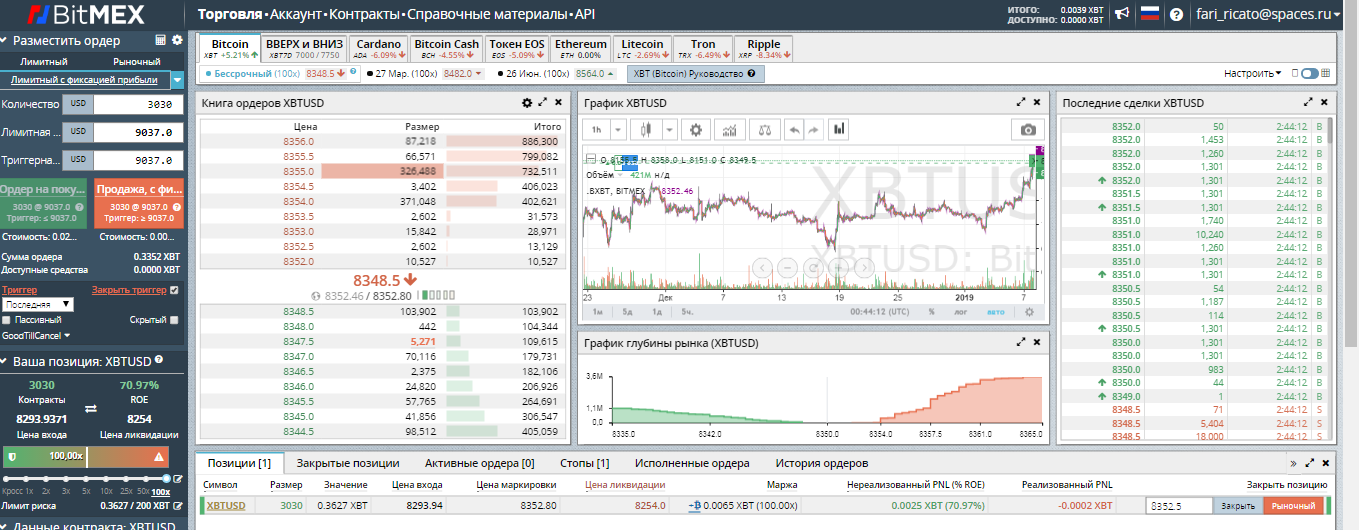Click the compare scales icon on chart

click(764, 129)
